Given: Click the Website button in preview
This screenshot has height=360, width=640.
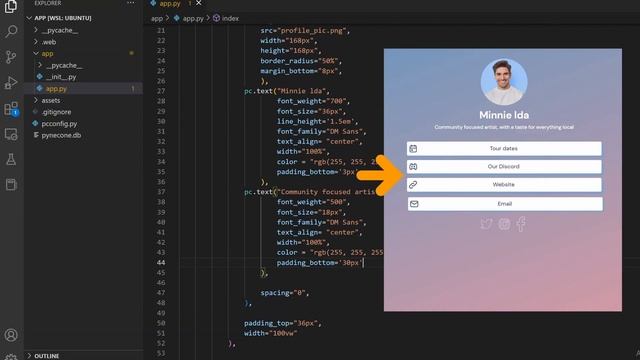Looking at the screenshot, I should tap(504, 184).
